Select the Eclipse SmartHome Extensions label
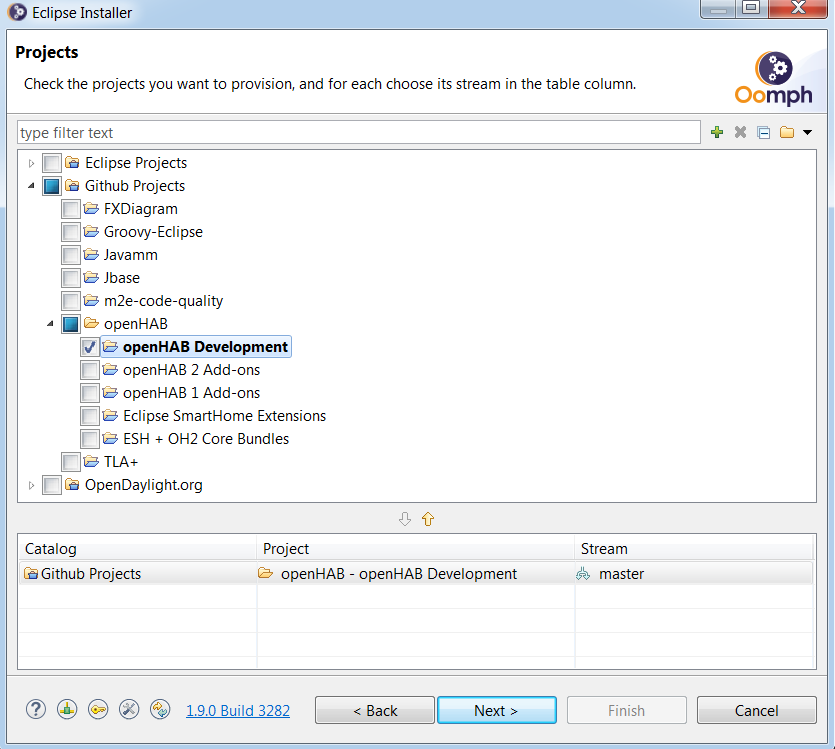835x749 pixels. (x=224, y=415)
